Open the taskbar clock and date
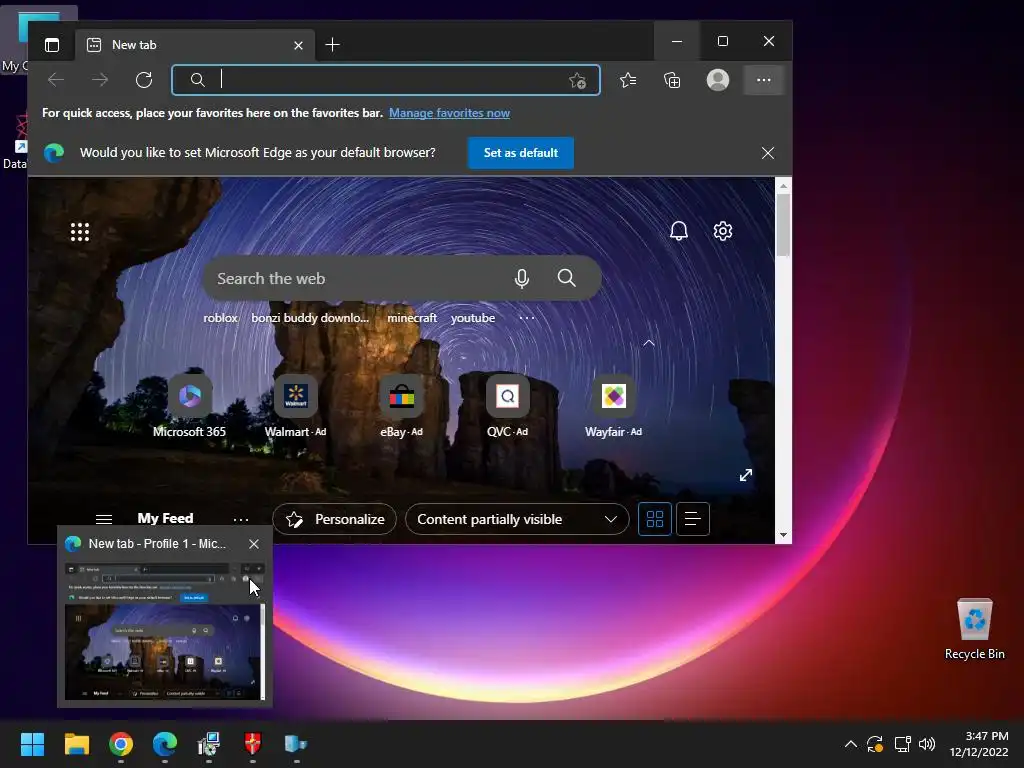The height and width of the screenshot is (768, 1024). point(978,744)
